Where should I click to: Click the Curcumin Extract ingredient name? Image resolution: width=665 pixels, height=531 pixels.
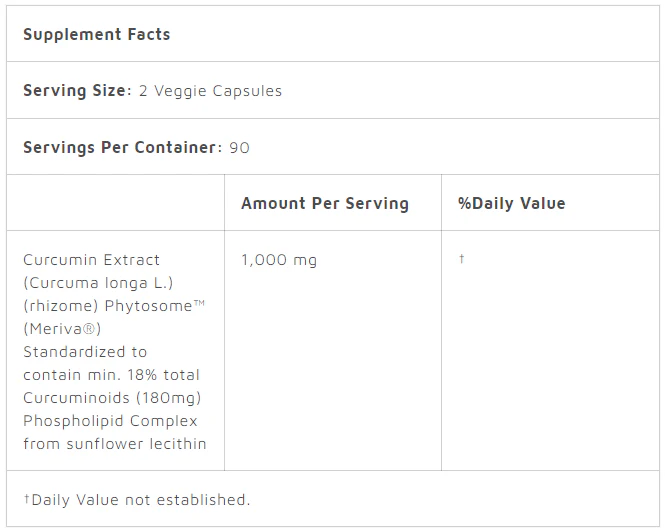91,259
